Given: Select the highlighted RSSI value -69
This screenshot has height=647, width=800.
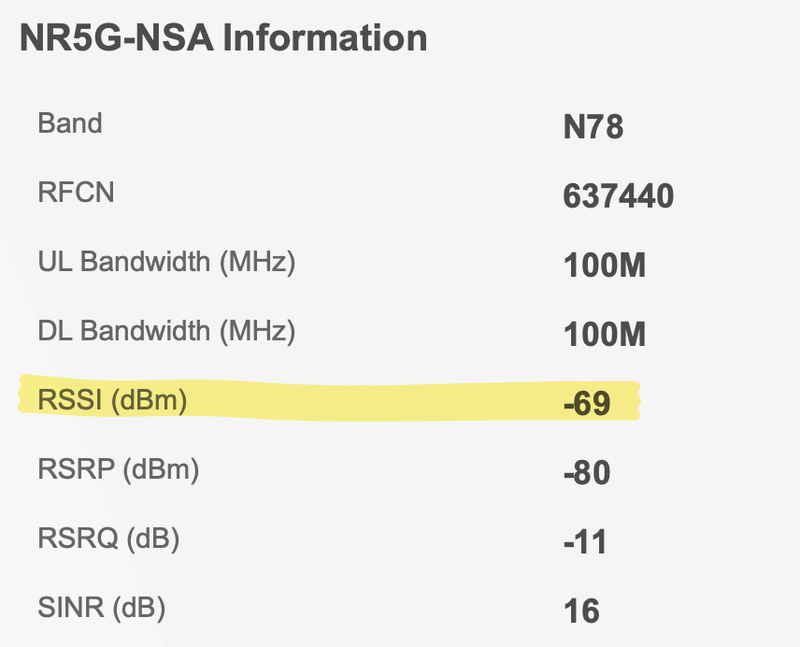Looking at the screenshot, I should pyautogui.click(x=587, y=404).
